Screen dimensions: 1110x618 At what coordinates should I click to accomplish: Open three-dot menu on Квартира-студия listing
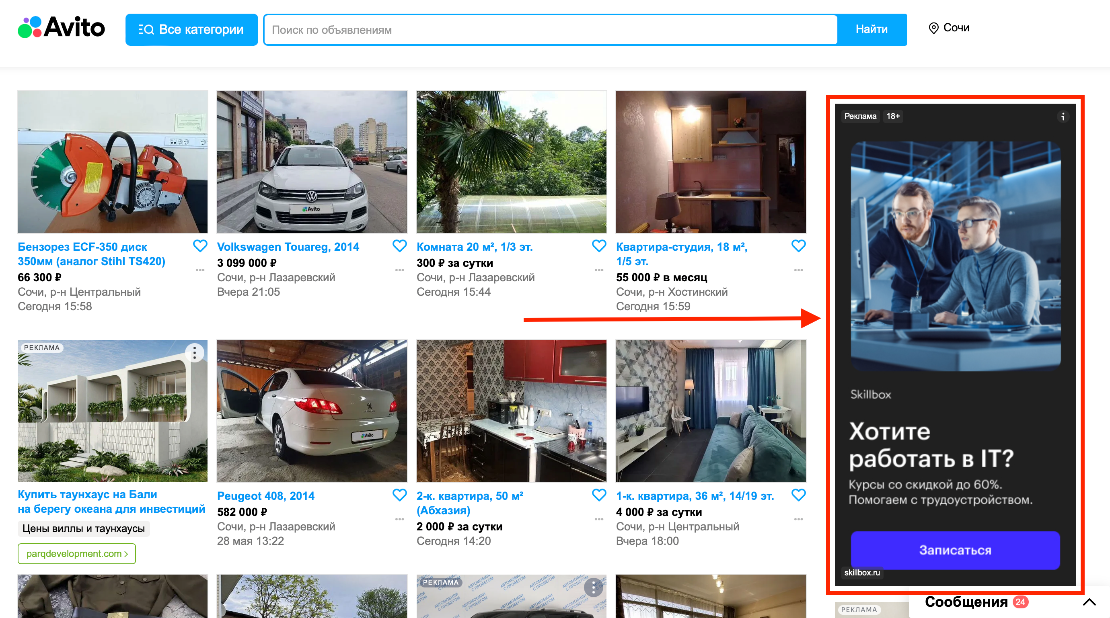pyautogui.click(x=798, y=269)
